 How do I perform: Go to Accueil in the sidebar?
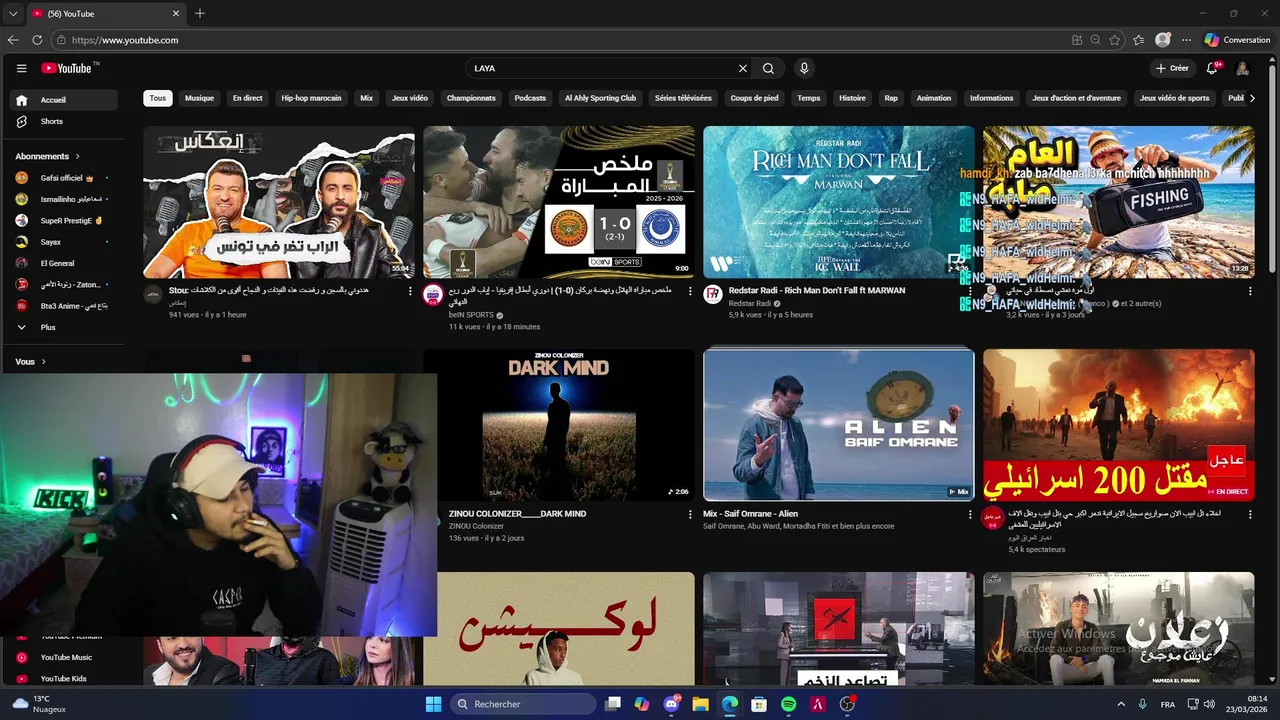point(63,100)
